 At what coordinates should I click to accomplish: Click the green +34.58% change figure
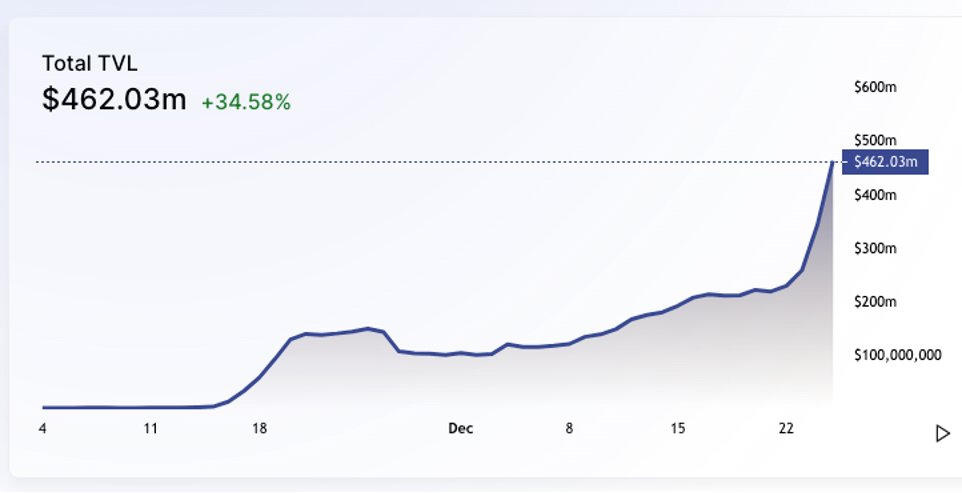(246, 101)
